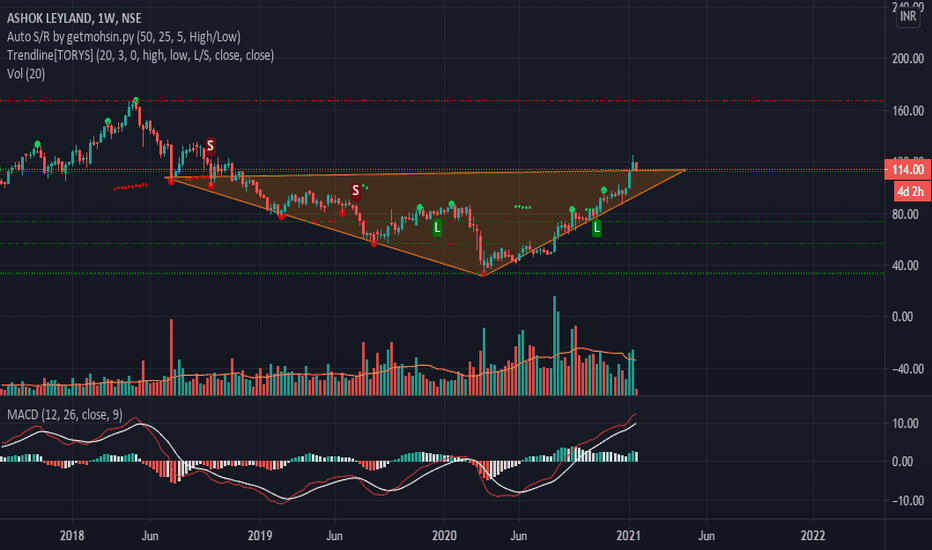Select the L long signal marker in late 2020
Viewport: 932px width, 550px height.
click(x=596, y=228)
